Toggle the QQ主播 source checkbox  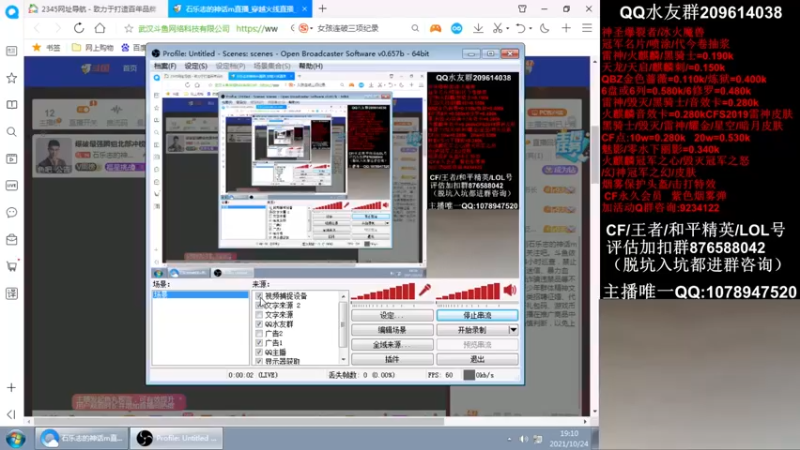coord(259,352)
